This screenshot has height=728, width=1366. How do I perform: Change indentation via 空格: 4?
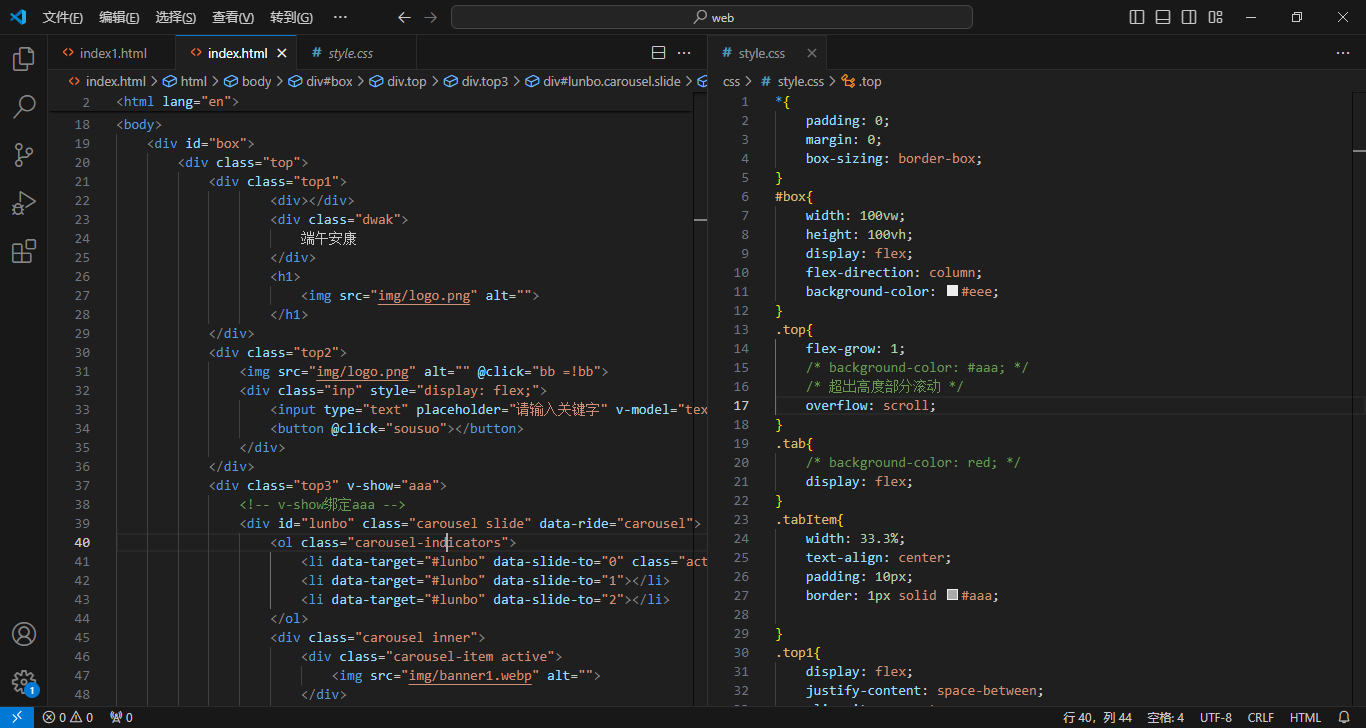point(1165,717)
